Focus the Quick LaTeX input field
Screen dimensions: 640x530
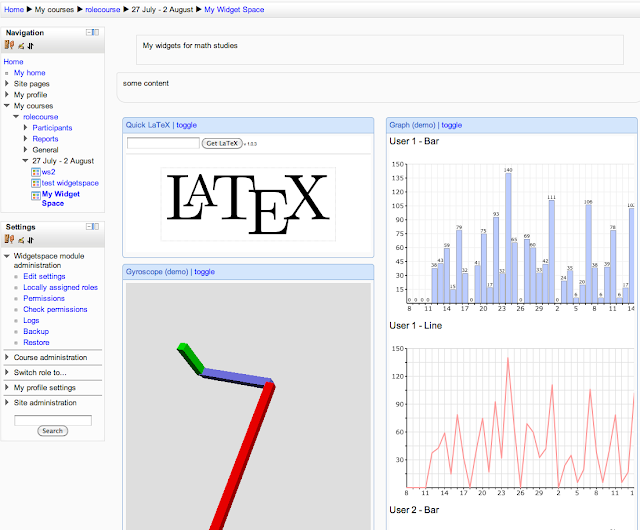coord(163,143)
